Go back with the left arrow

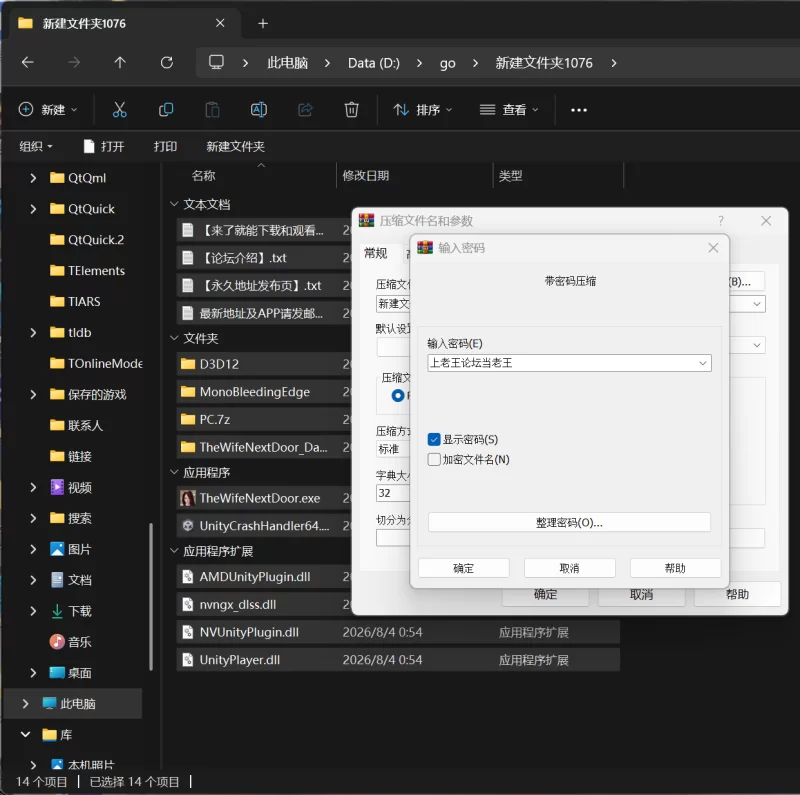28,62
